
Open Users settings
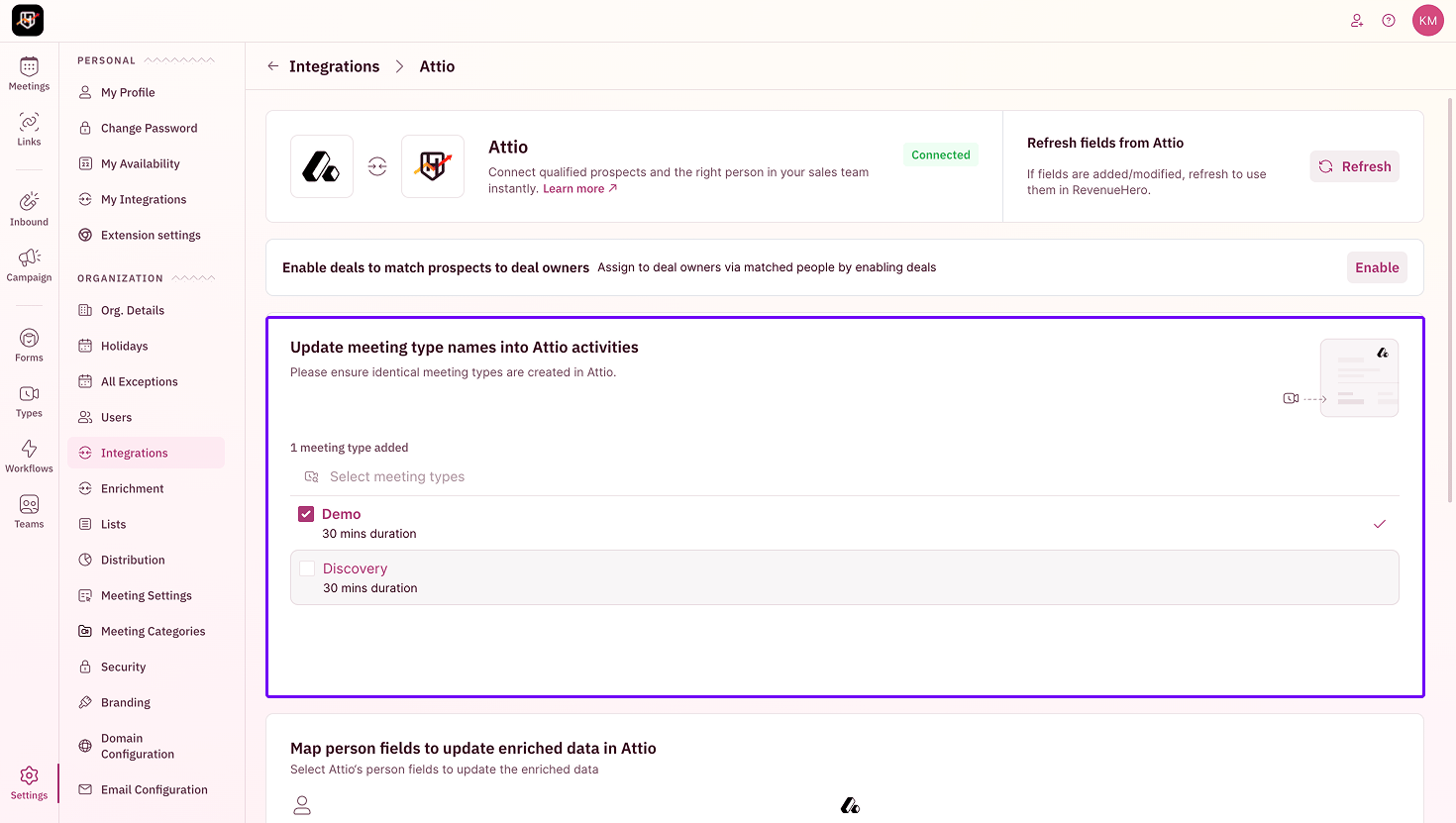coord(147,417)
